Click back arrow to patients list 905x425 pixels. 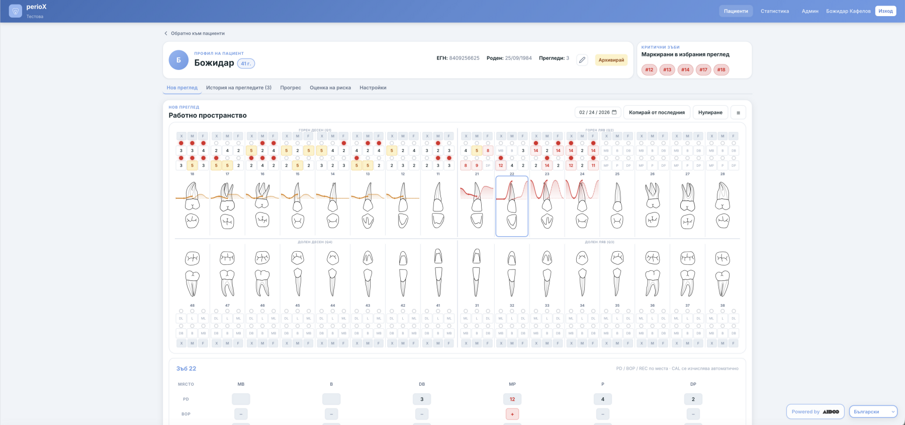166,33
